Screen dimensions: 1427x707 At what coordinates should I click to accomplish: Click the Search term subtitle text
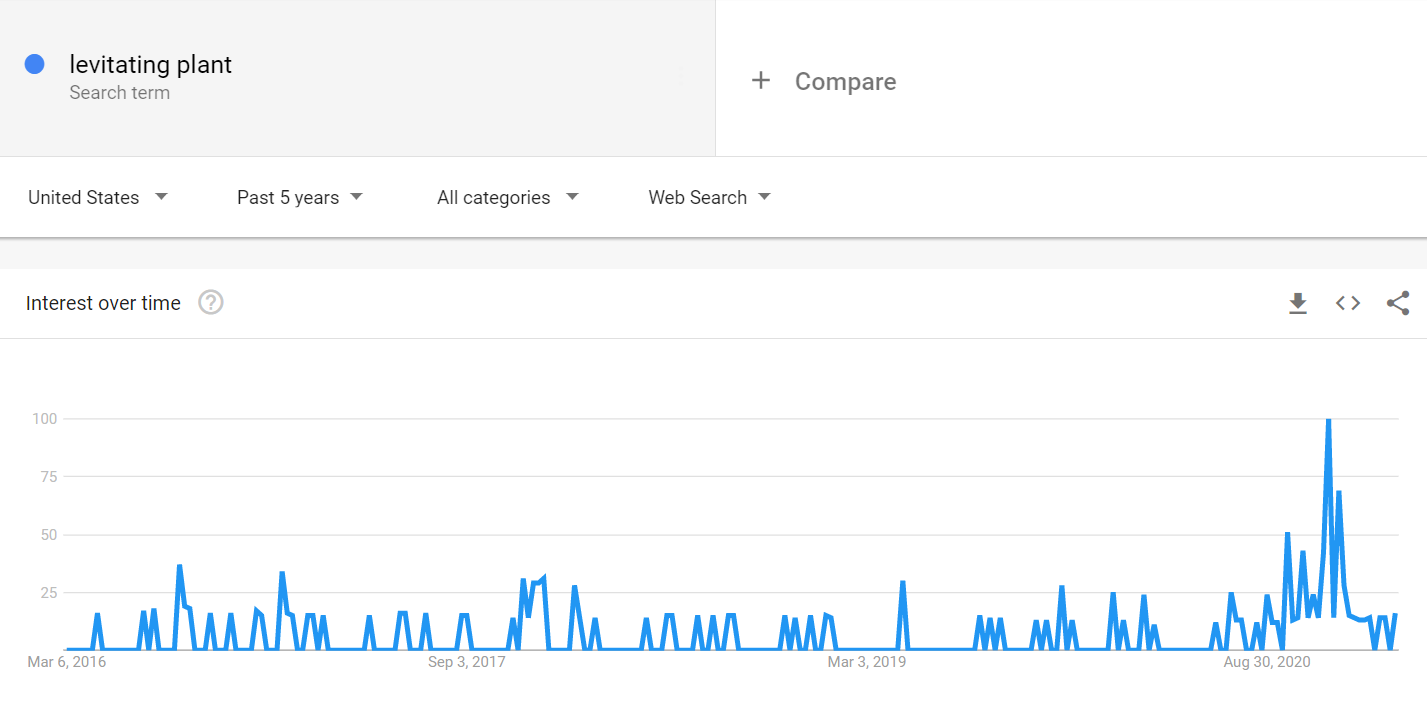[x=120, y=93]
